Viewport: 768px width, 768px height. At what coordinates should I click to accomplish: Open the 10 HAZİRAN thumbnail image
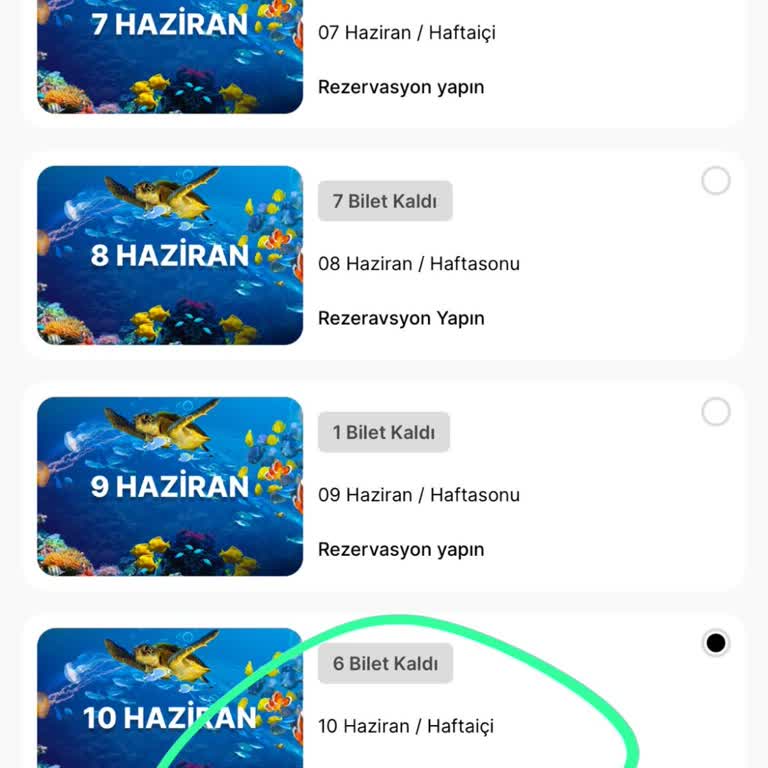pos(170,698)
